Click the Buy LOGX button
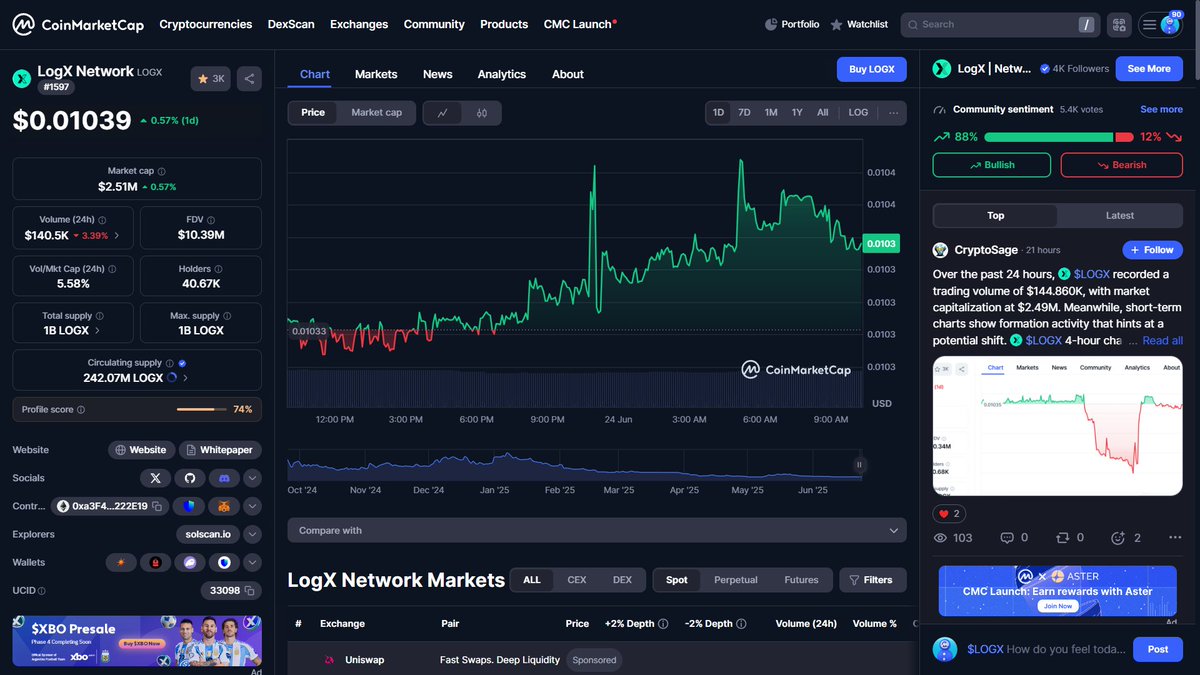The width and height of the screenshot is (1200, 675). (x=872, y=69)
